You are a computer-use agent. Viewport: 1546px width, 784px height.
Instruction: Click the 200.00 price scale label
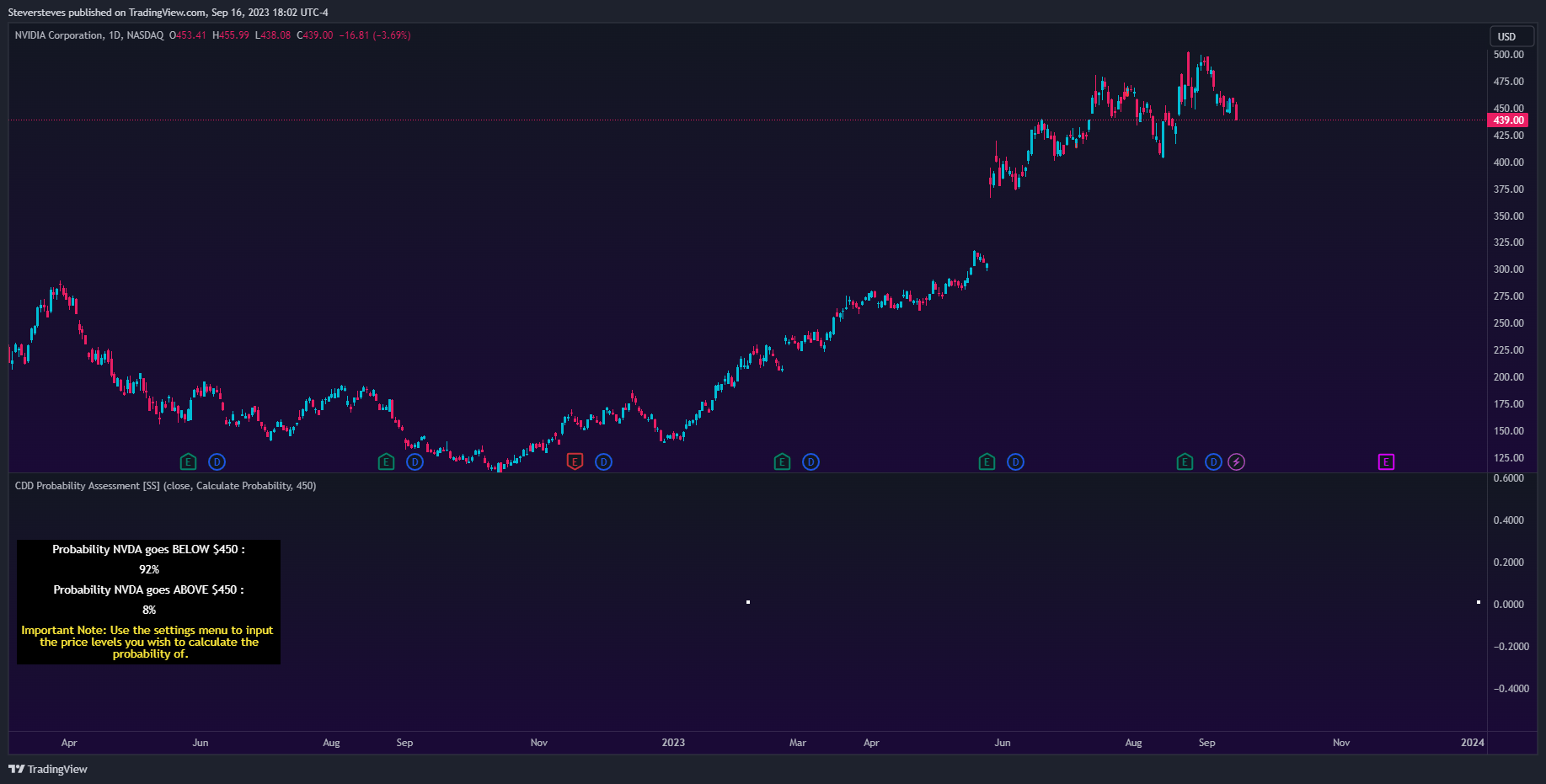[x=1508, y=377]
